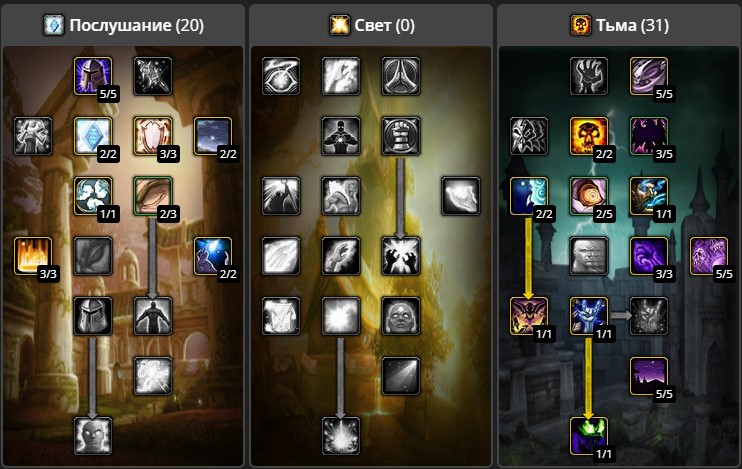Select the gray glowing face talent in Послушание

tap(93, 436)
